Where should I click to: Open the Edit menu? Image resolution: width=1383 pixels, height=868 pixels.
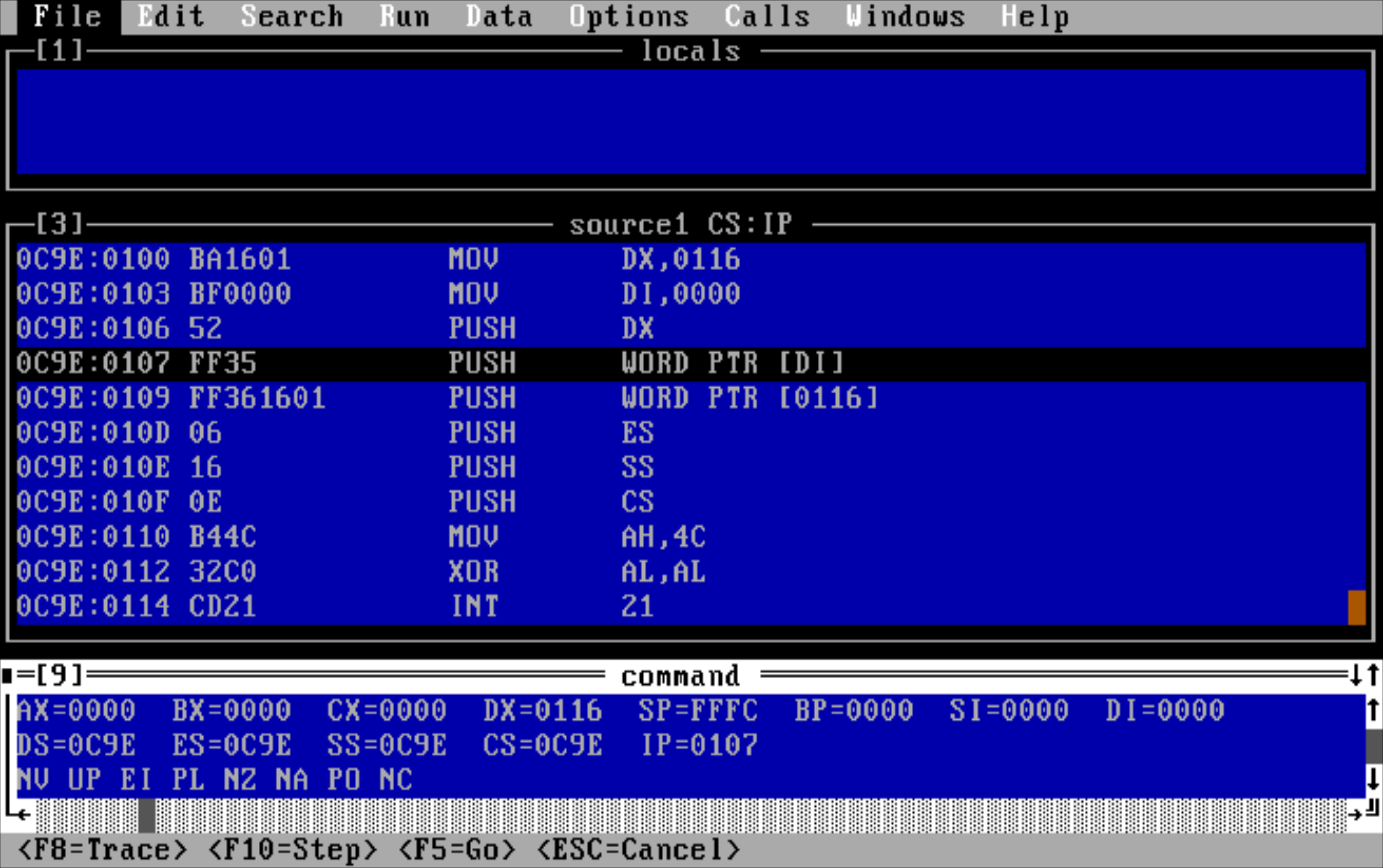point(171,16)
